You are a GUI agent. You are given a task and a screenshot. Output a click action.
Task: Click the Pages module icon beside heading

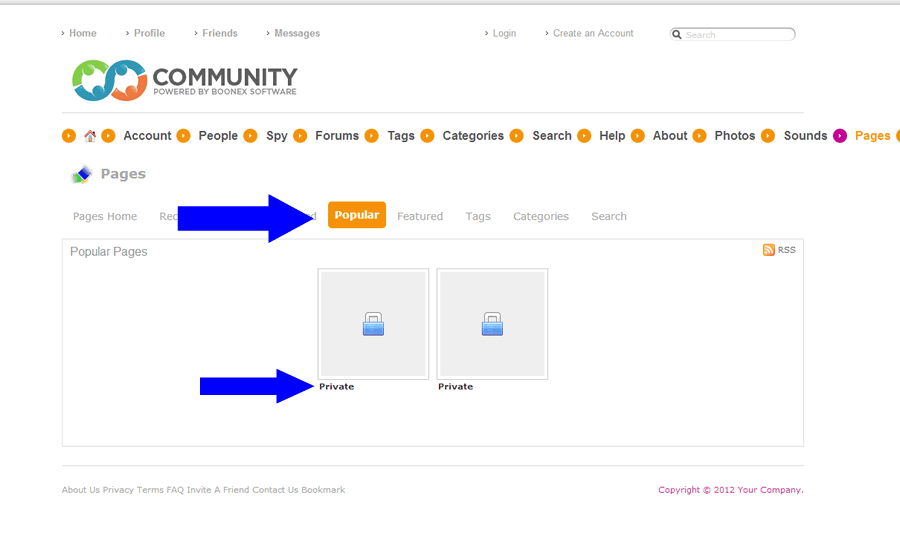[x=82, y=174]
